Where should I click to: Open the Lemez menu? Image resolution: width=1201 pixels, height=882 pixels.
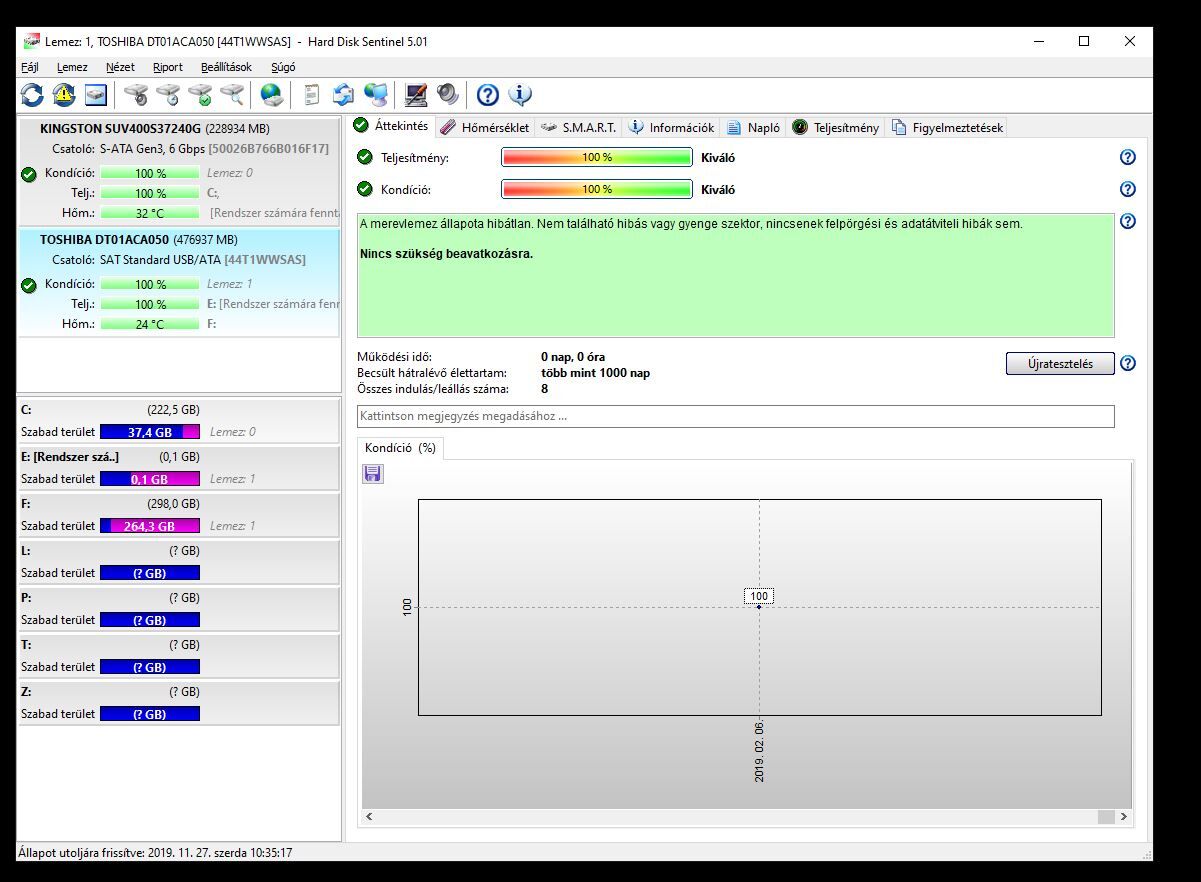tap(72, 67)
